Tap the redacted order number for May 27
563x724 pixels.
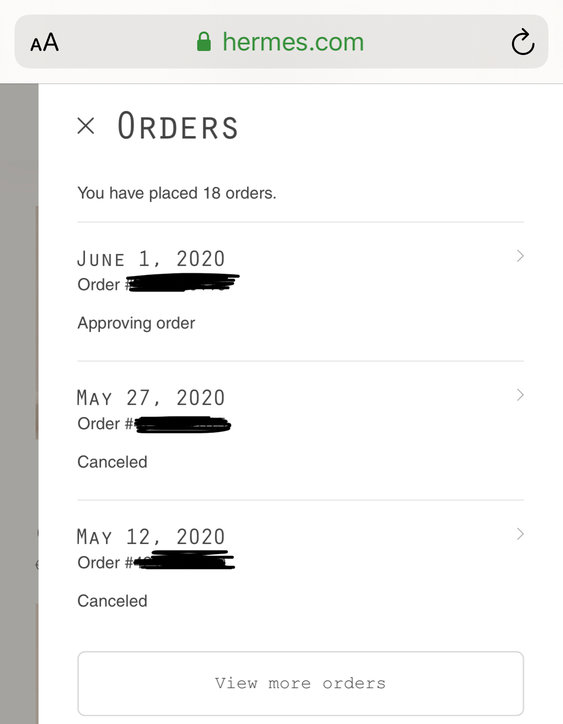coord(183,424)
